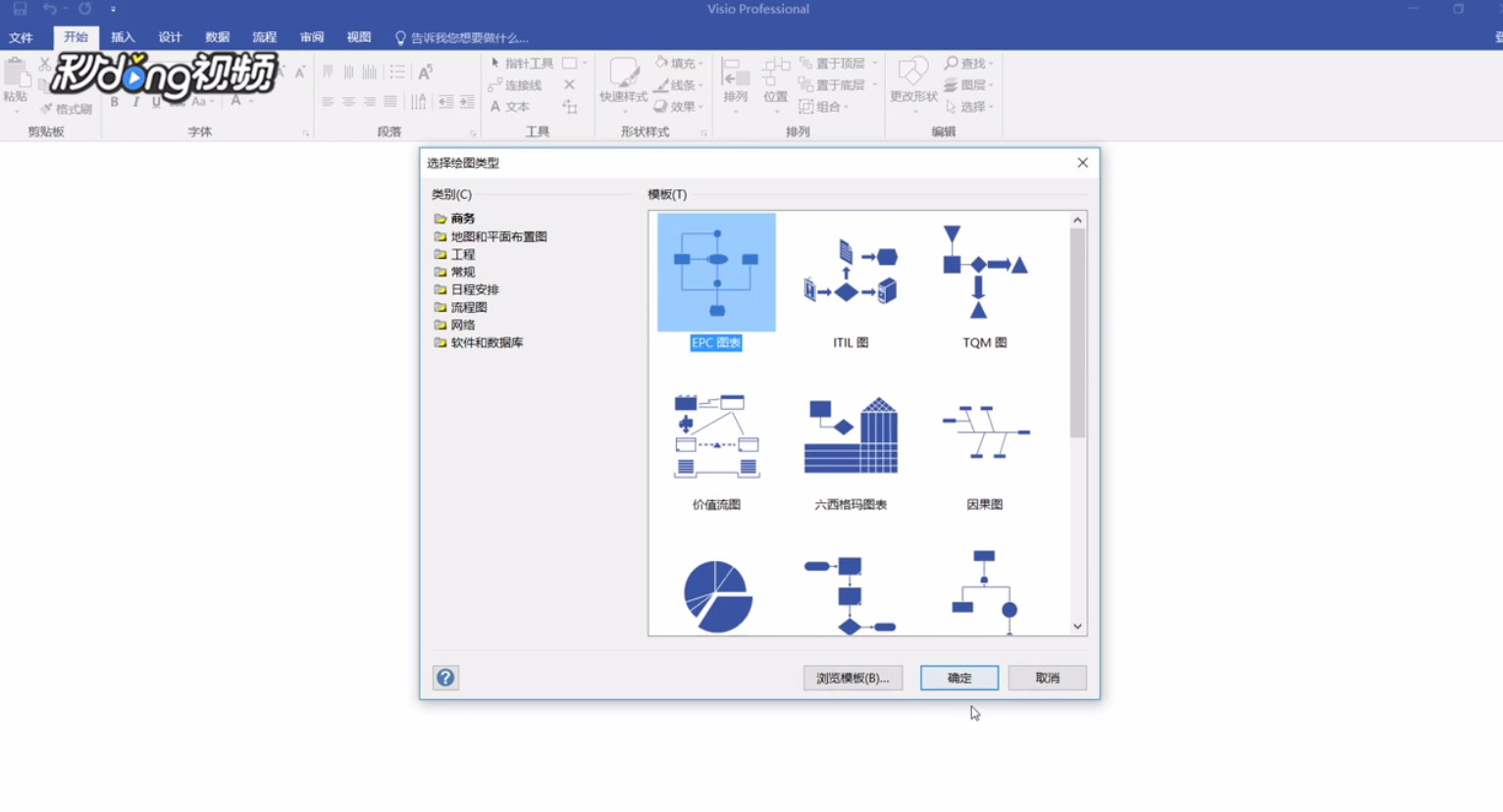Open the 网络 category folder
Image resolution: width=1503 pixels, height=812 pixels.
[x=455, y=325]
